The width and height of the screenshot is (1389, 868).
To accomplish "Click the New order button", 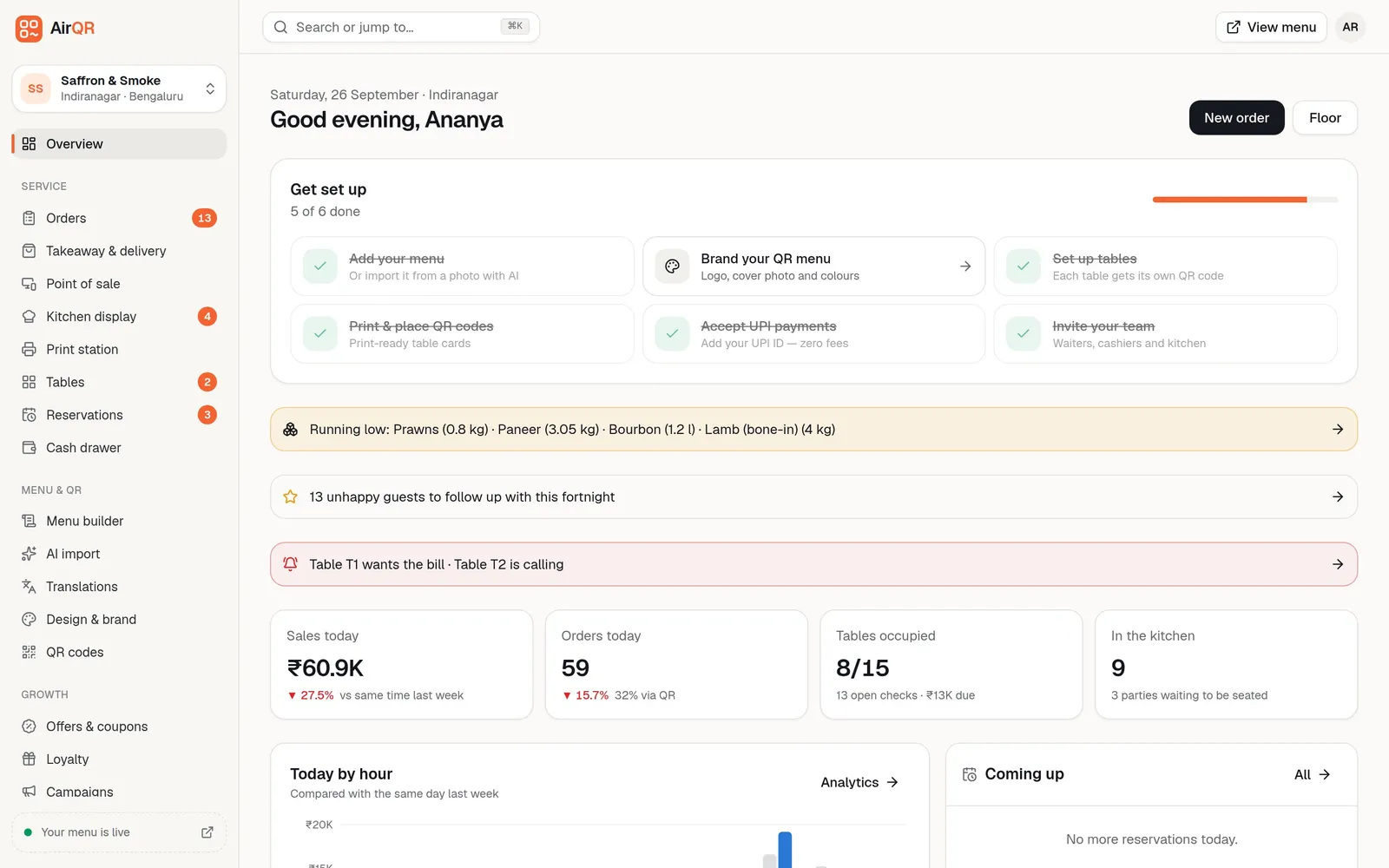I will pos(1236,118).
